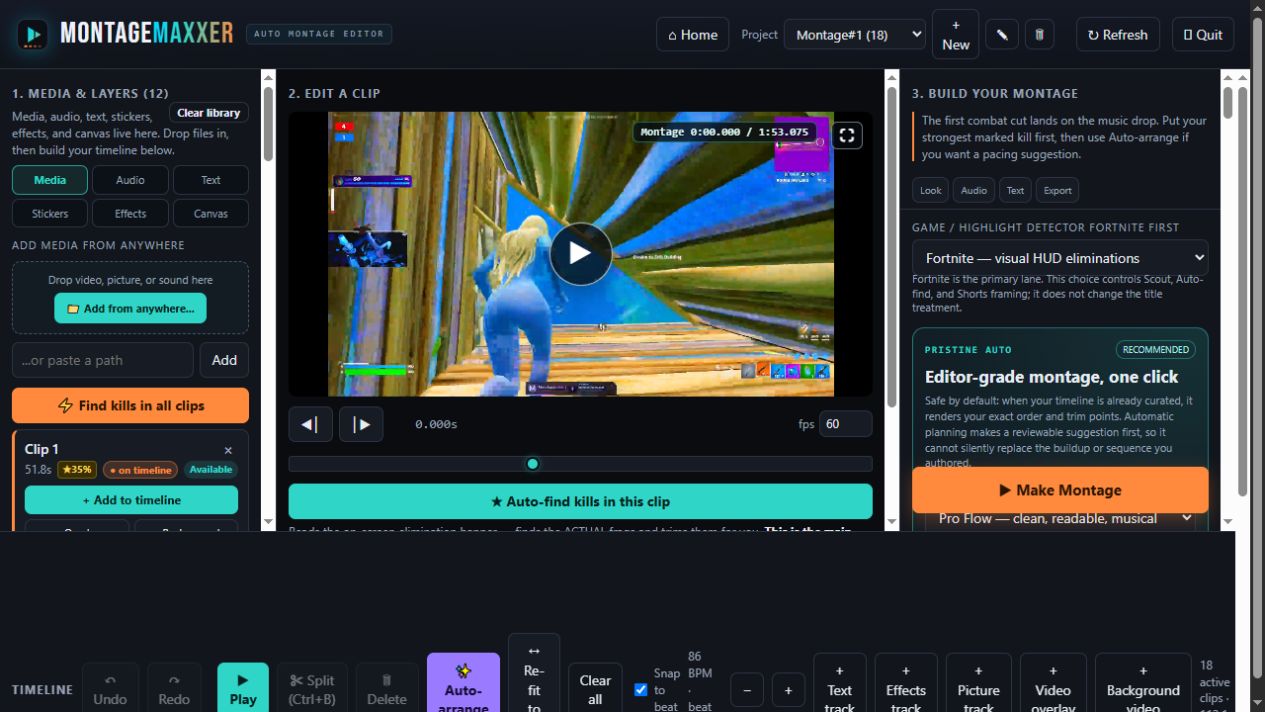Quit the application
1265x712 pixels.
[x=1203, y=34]
